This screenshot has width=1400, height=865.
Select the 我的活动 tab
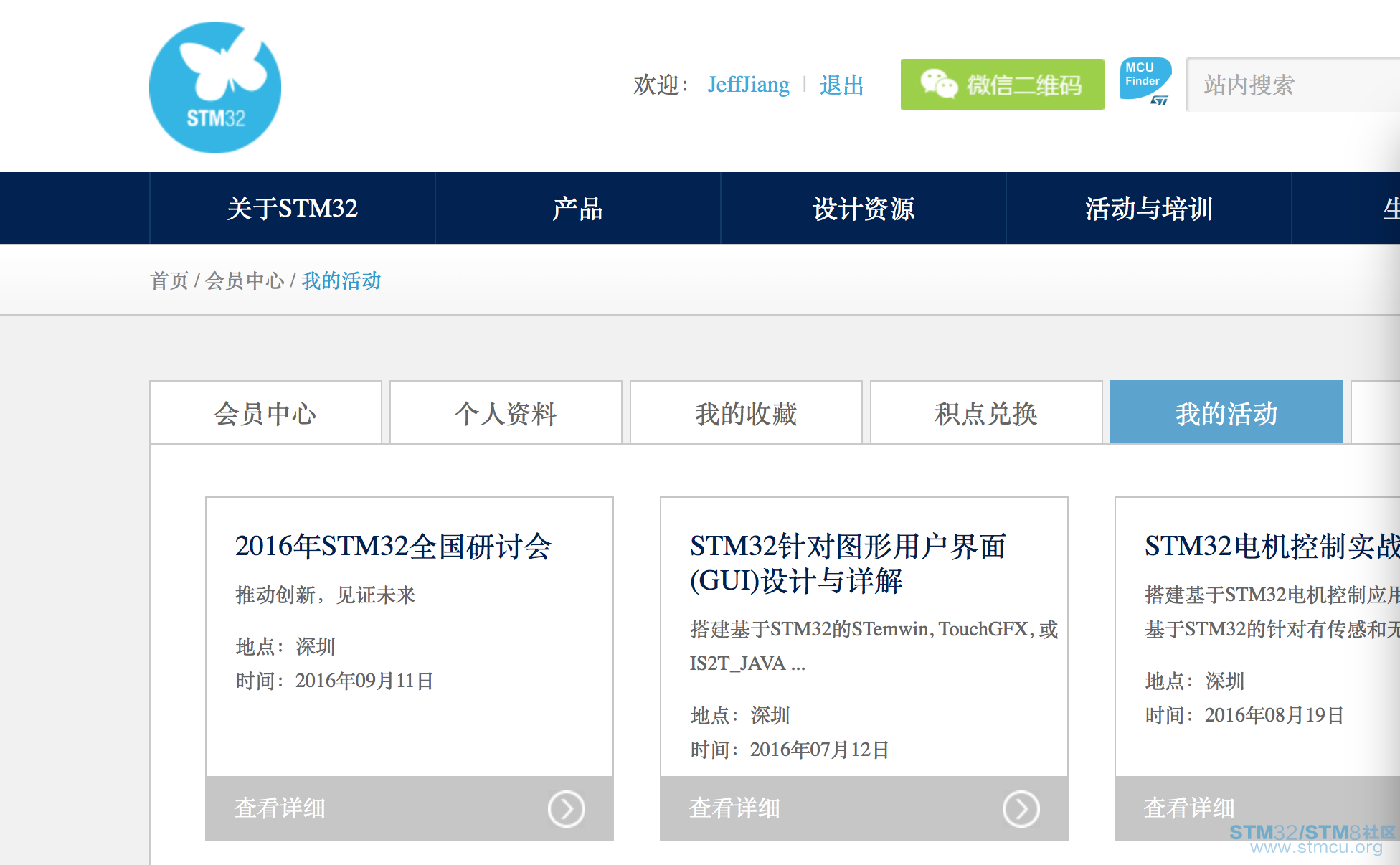click(1226, 412)
